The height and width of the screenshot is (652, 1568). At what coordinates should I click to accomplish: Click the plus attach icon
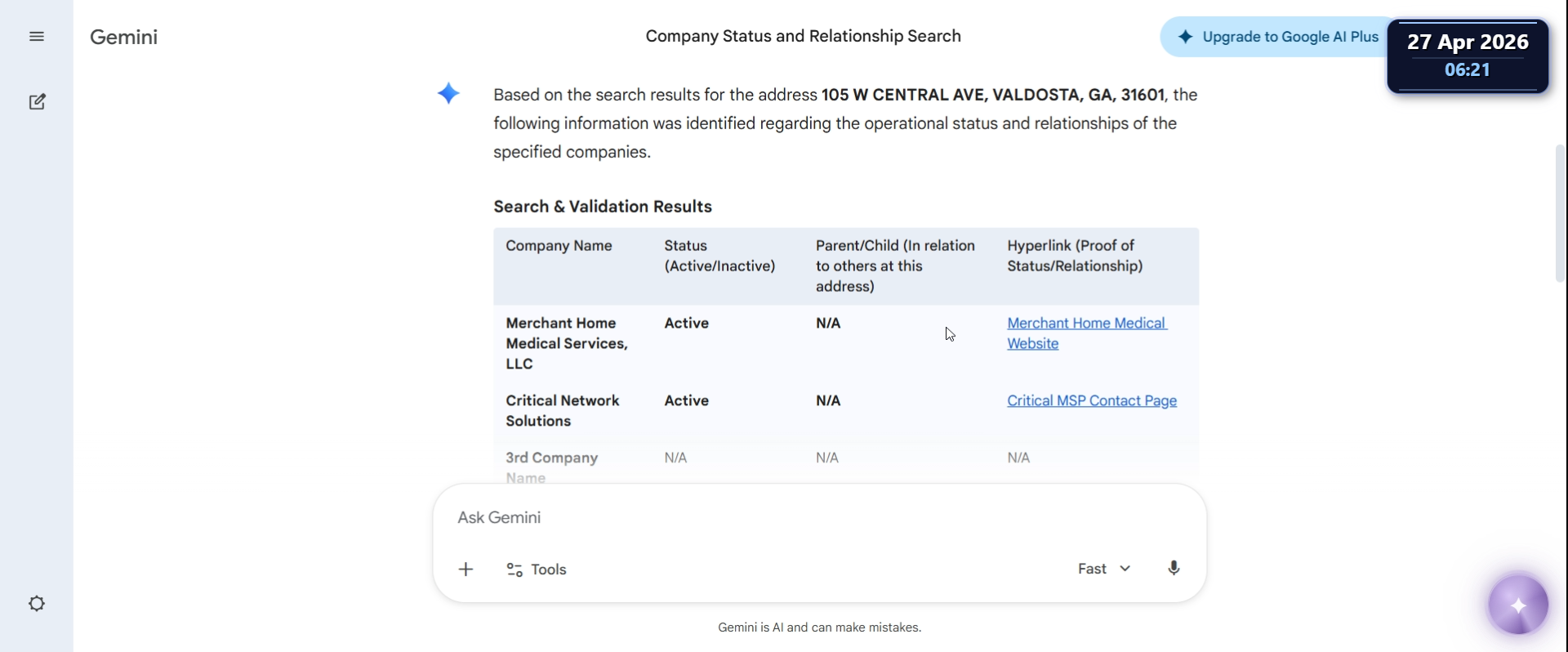point(465,569)
